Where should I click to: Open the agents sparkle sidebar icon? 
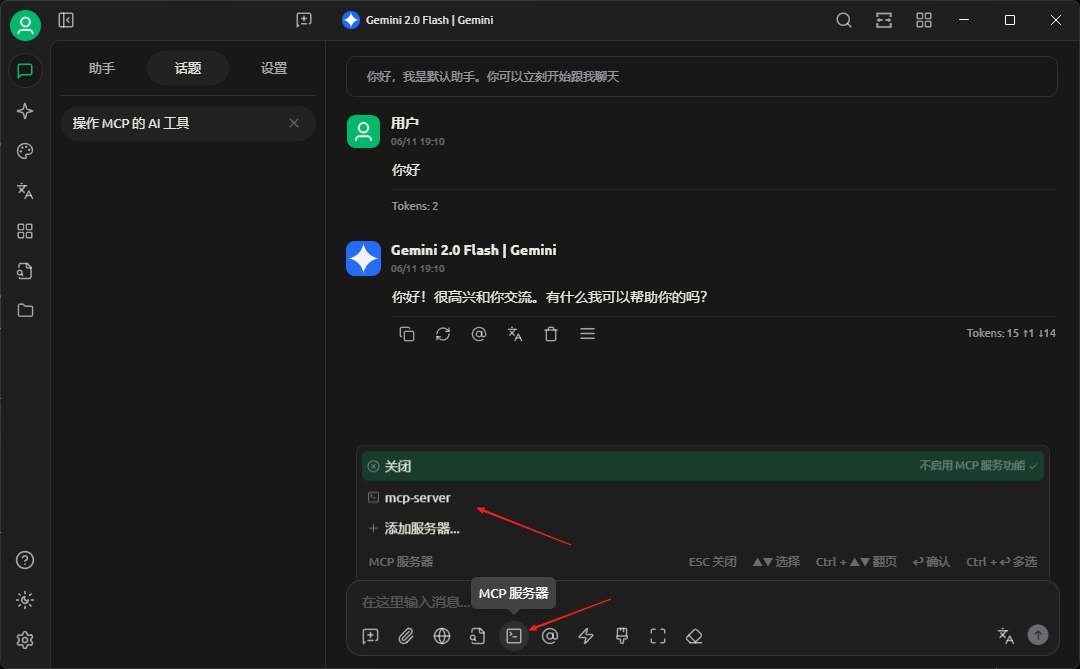[x=25, y=111]
